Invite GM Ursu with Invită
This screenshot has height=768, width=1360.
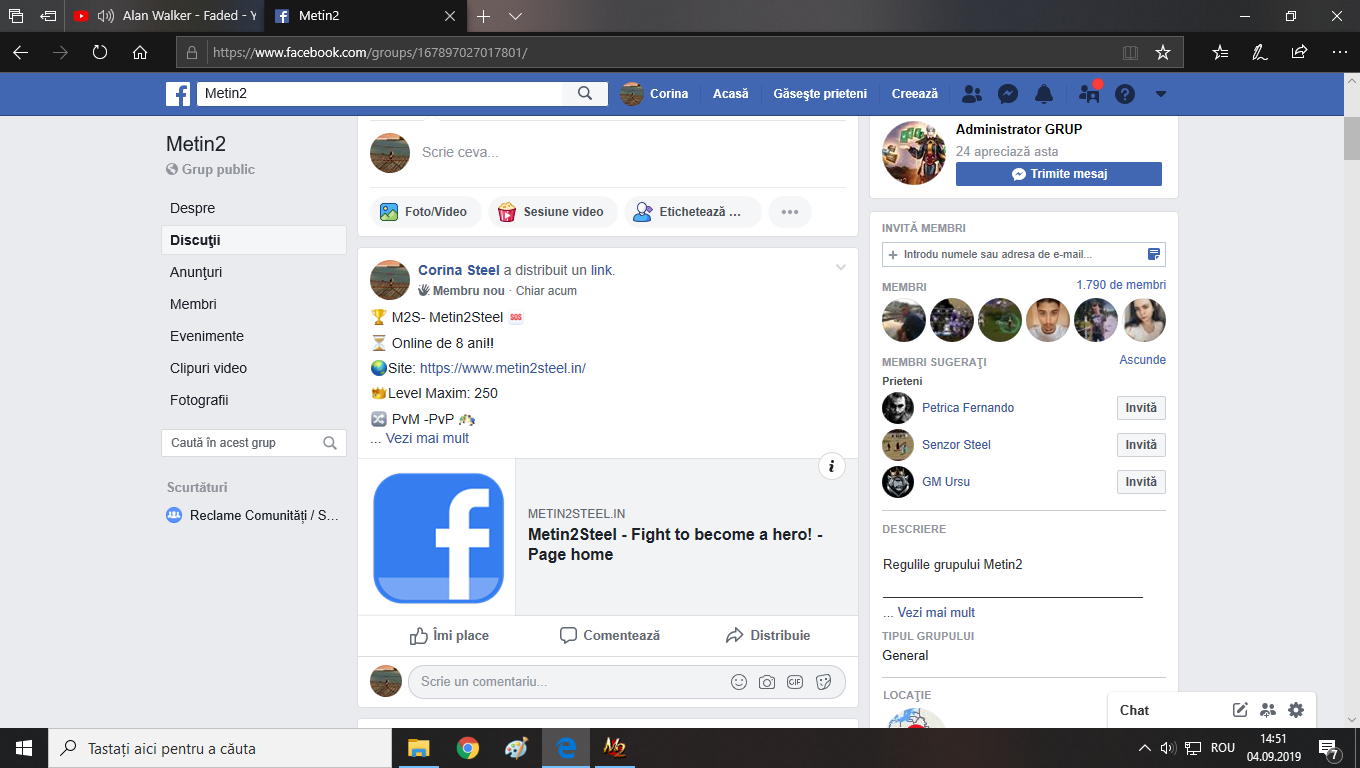tap(1141, 482)
